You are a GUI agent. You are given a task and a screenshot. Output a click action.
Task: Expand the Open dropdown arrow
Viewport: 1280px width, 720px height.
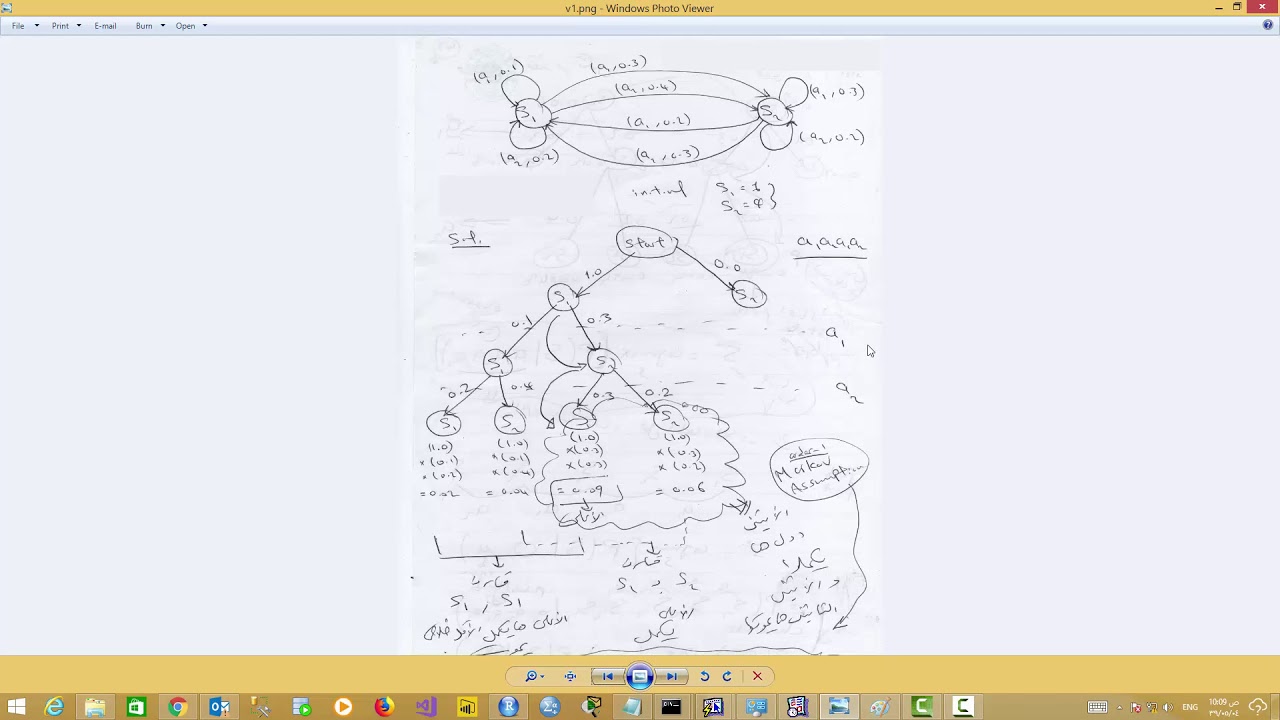coord(204,26)
